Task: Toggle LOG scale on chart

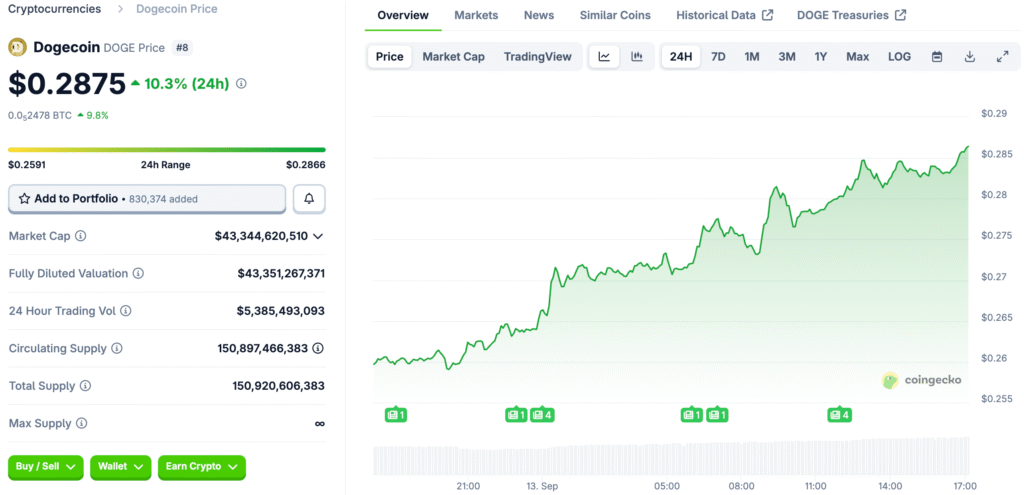Action: tap(899, 57)
